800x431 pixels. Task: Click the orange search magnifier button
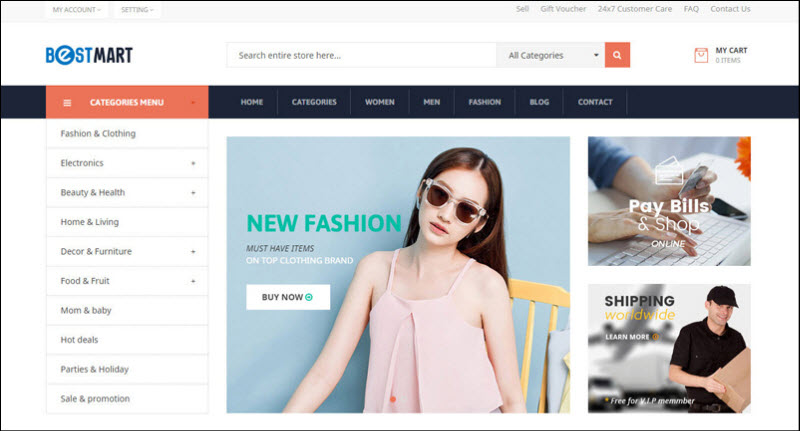[617, 55]
